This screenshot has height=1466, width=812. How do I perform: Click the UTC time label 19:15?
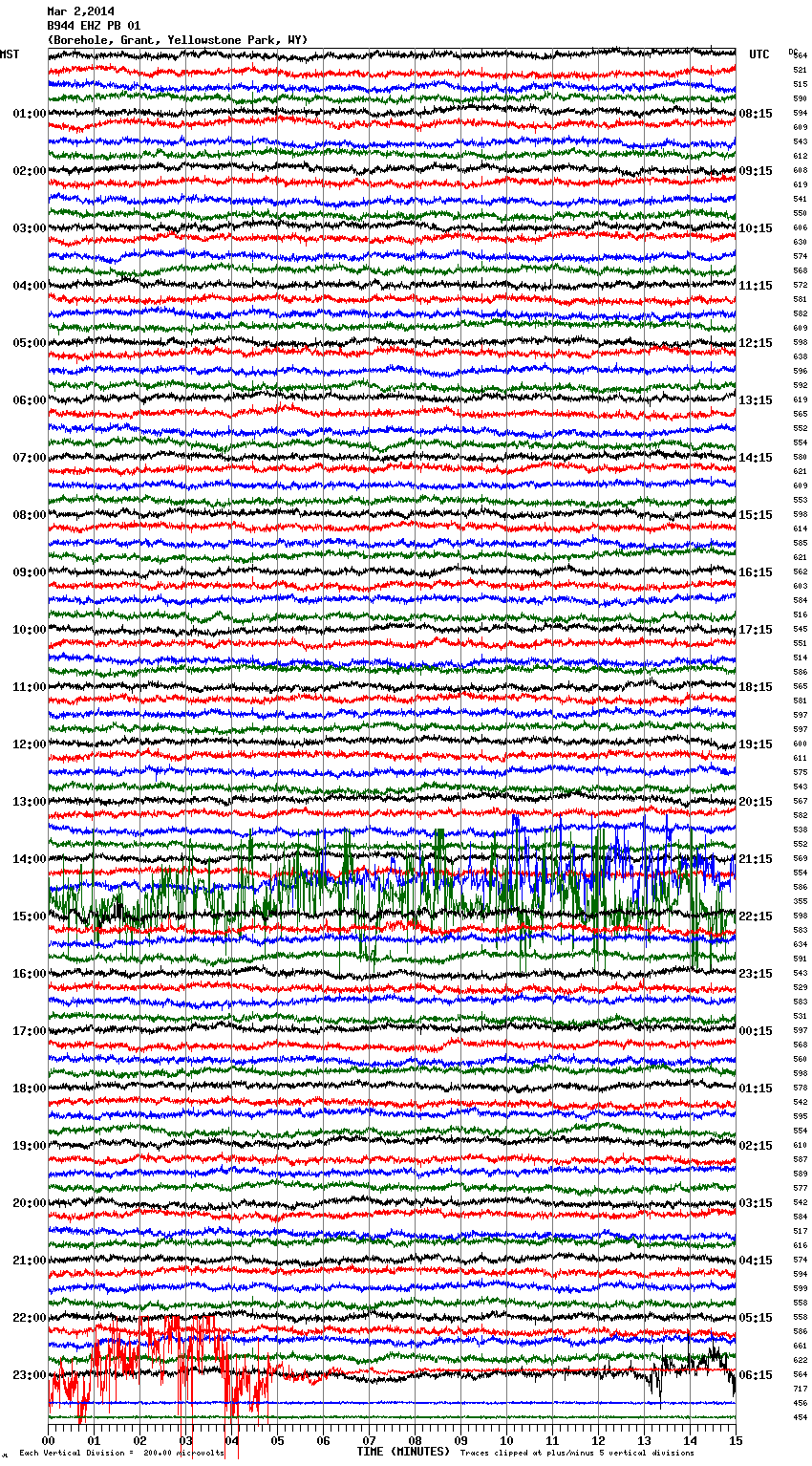[756, 744]
